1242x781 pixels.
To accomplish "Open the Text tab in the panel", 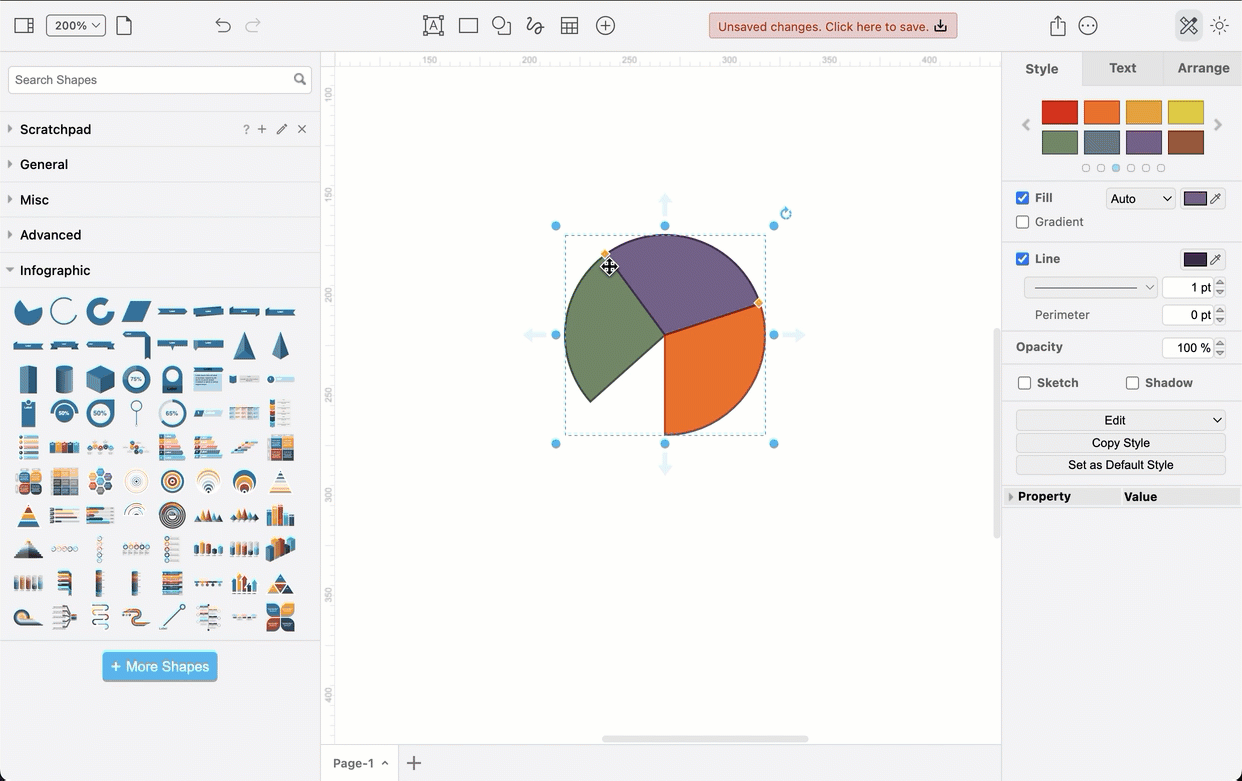I will point(1122,68).
